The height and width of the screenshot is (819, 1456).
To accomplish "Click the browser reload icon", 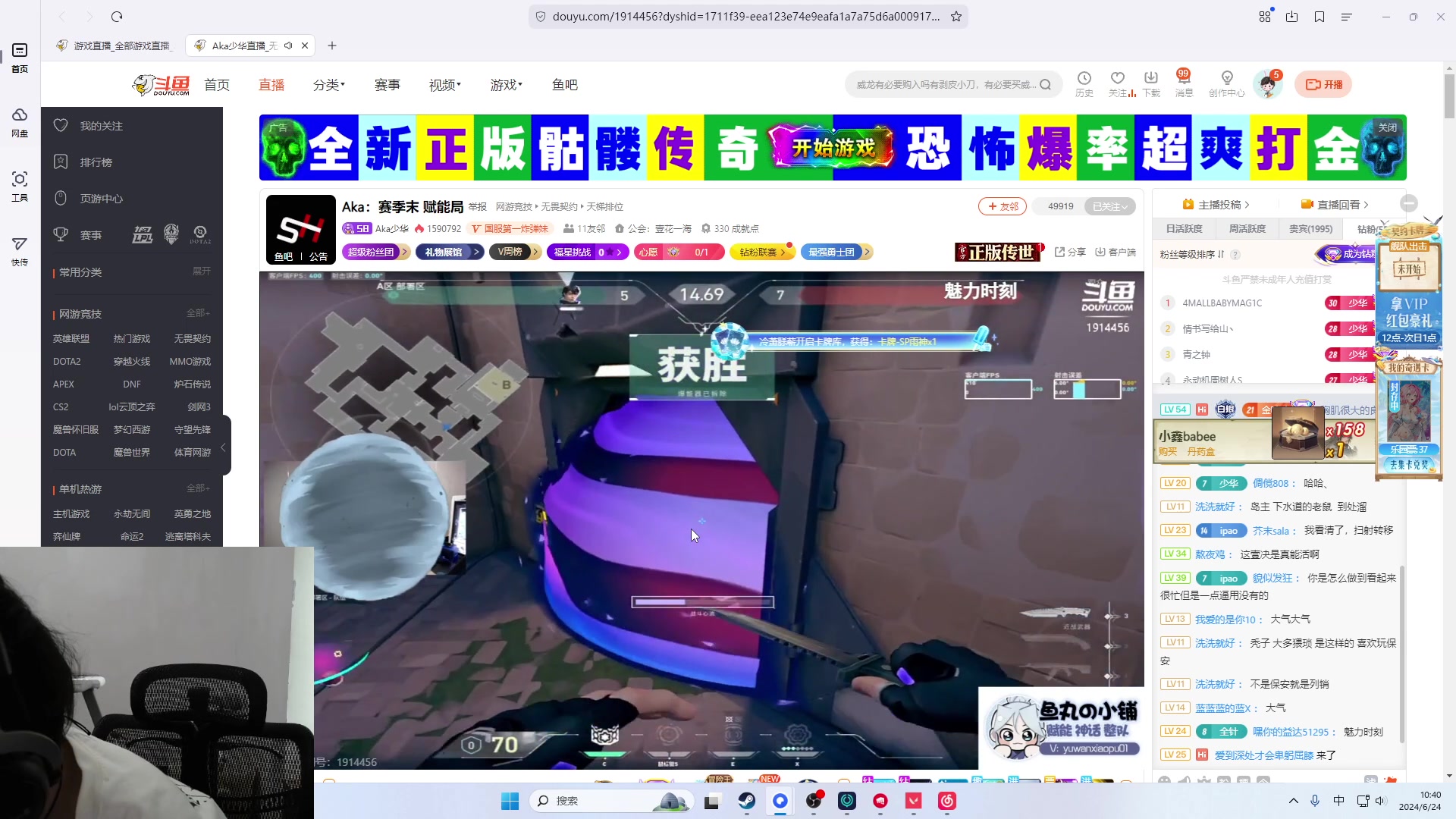I will coord(117,17).
